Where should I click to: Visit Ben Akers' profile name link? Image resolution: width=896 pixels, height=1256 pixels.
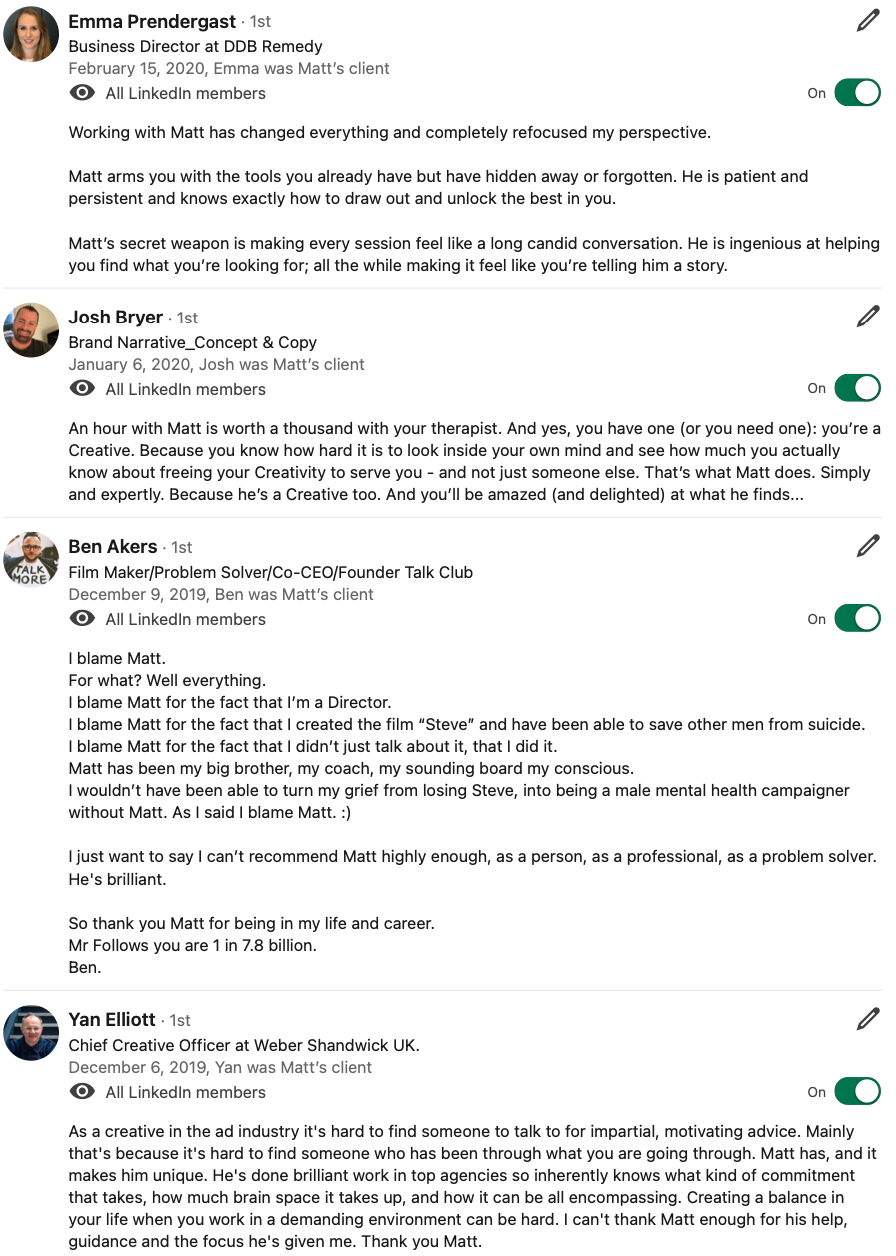click(x=113, y=546)
